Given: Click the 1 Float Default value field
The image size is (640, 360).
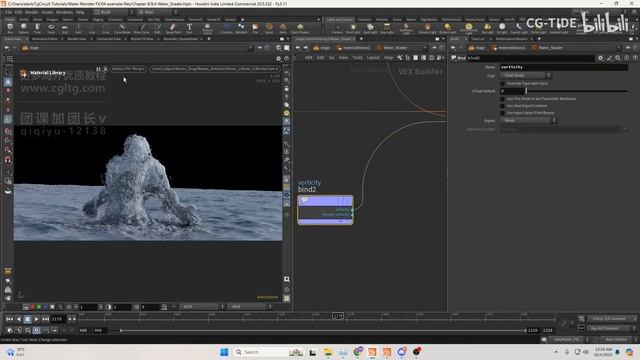Looking at the screenshot, I should (x=512, y=91).
